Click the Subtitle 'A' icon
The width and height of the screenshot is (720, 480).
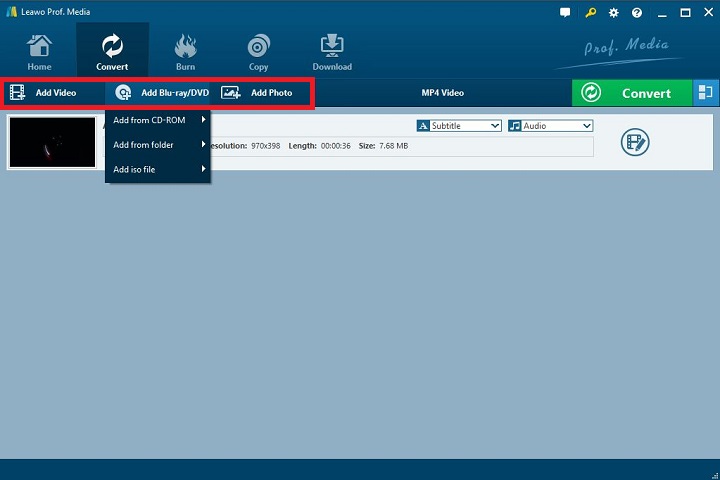(423, 126)
